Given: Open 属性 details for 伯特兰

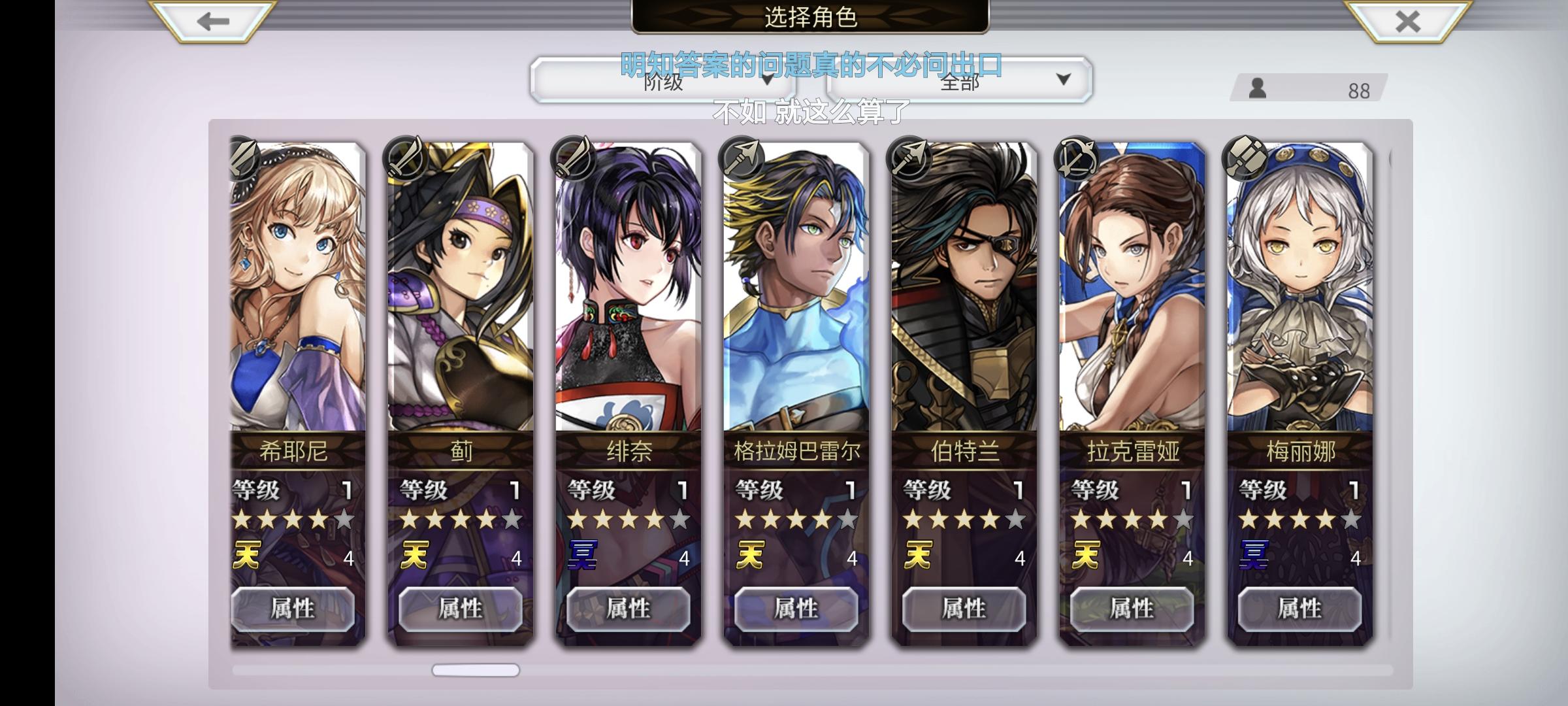Looking at the screenshot, I should pyautogui.click(x=964, y=609).
